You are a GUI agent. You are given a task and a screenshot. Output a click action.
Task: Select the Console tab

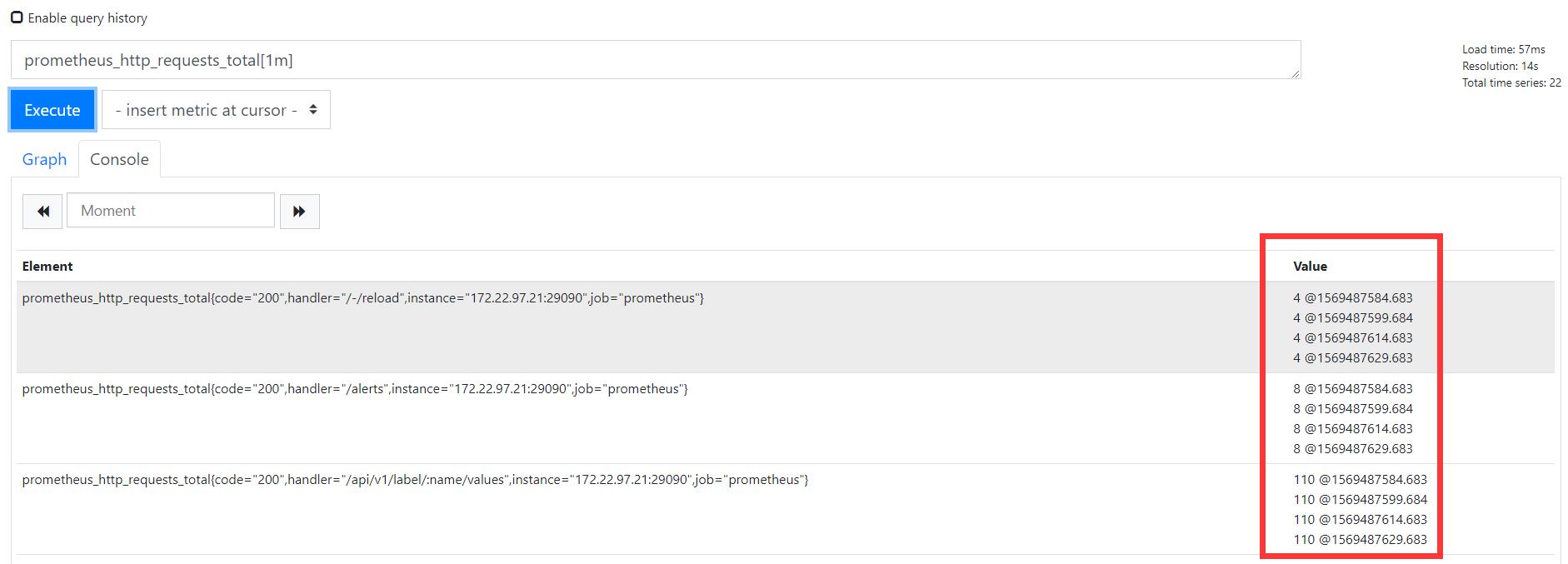pos(119,159)
